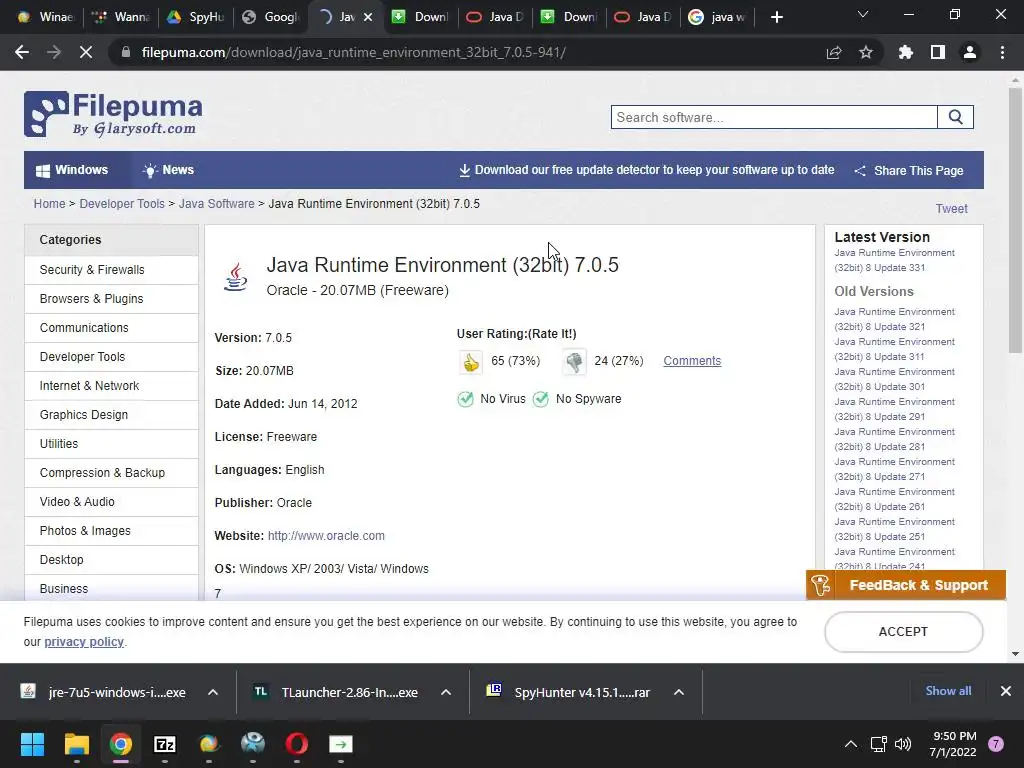This screenshot has height=768, width=1024.
Task: Open the Chrome extensions puzzle icon
Action: pos(905,52)
